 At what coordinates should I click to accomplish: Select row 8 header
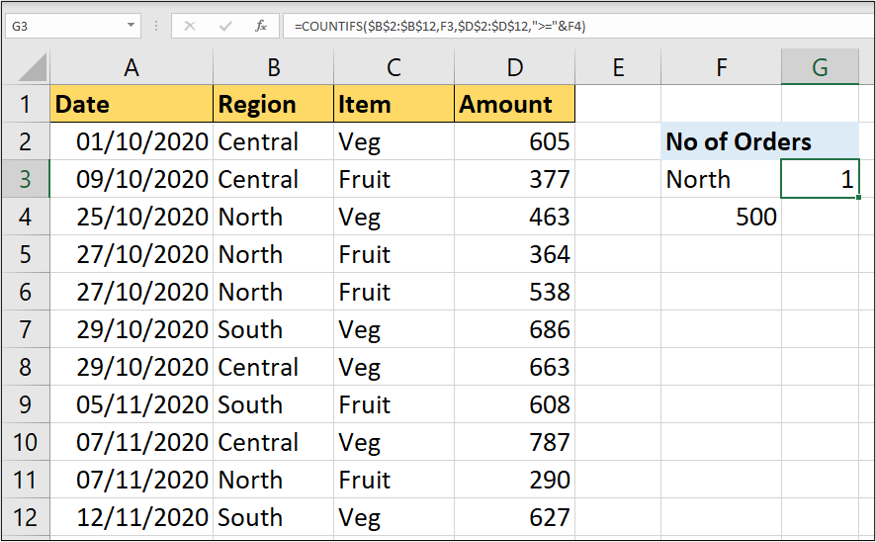click(25, 367)
